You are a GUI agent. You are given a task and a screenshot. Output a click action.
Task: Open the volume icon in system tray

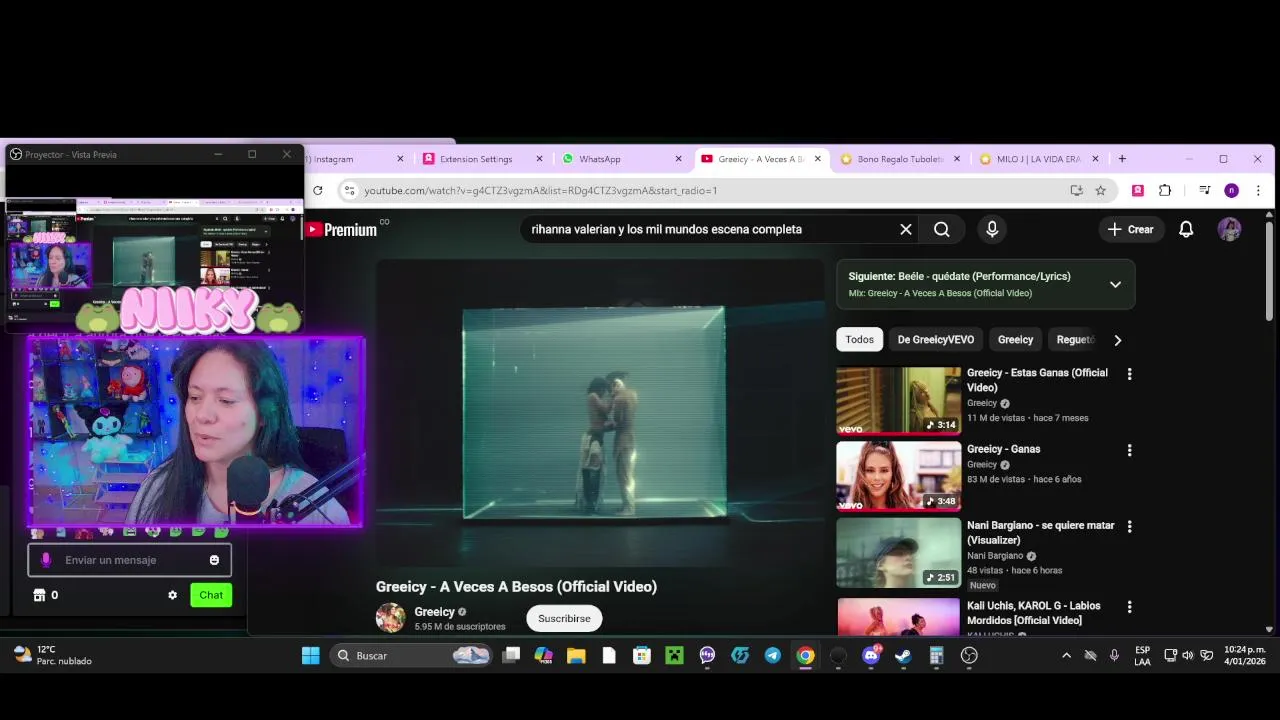click(x=1188, y=656)
